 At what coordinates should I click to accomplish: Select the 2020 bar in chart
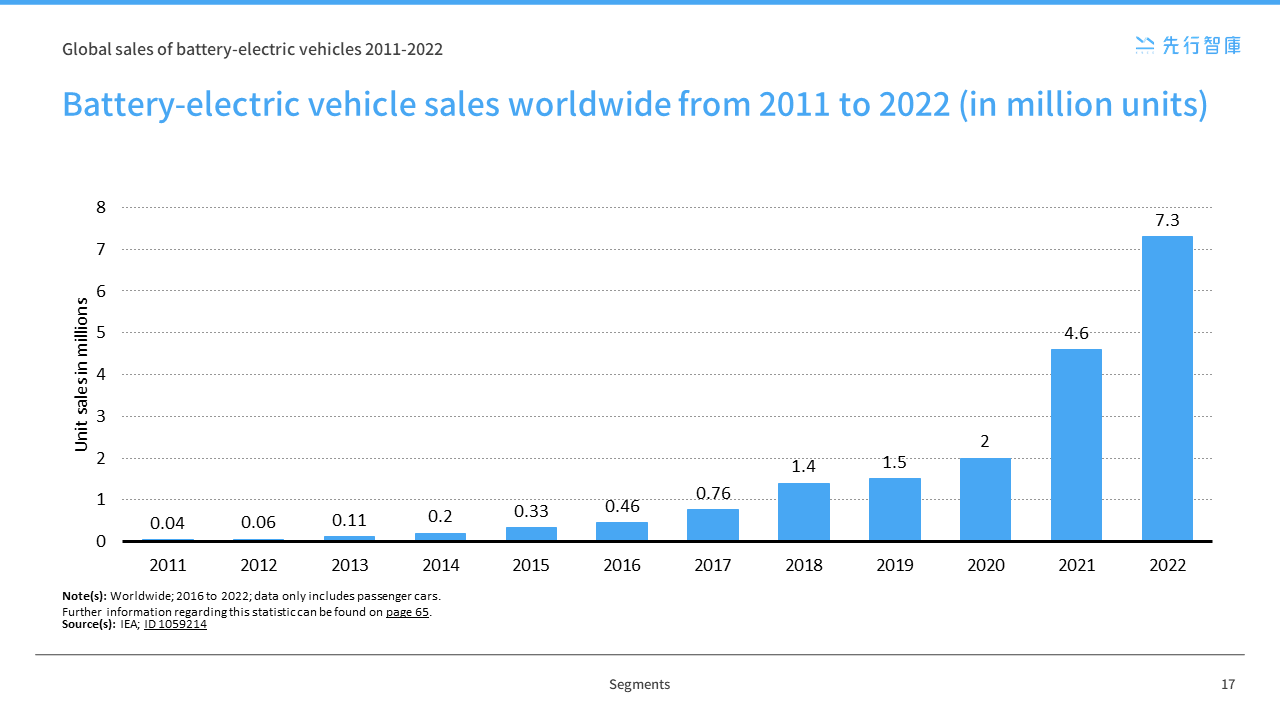point(985,499)
